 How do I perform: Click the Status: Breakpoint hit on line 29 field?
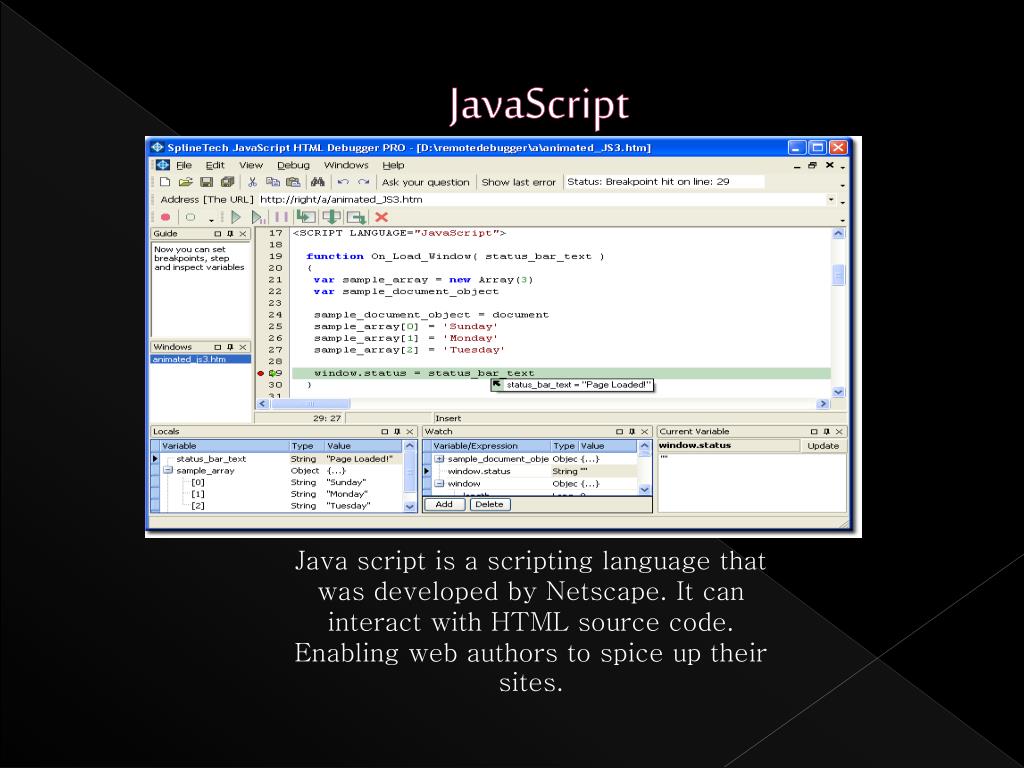click(x=664, y=182)
